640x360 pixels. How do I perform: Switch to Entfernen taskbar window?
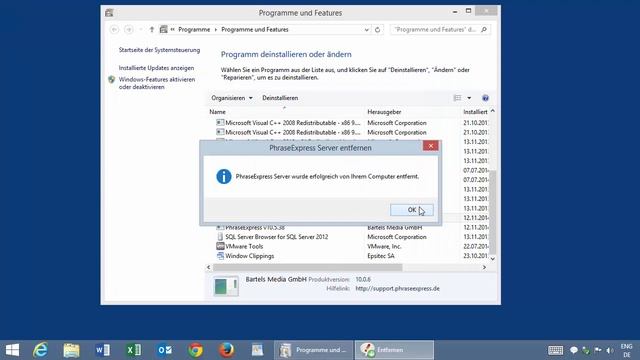[x=394, y=350]
